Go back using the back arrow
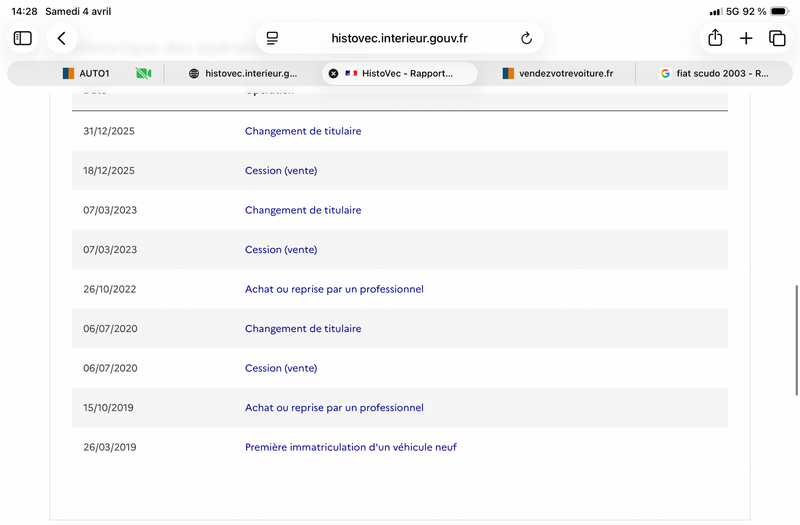This screenshot has width=800, height=525. (x=61, y=38)
